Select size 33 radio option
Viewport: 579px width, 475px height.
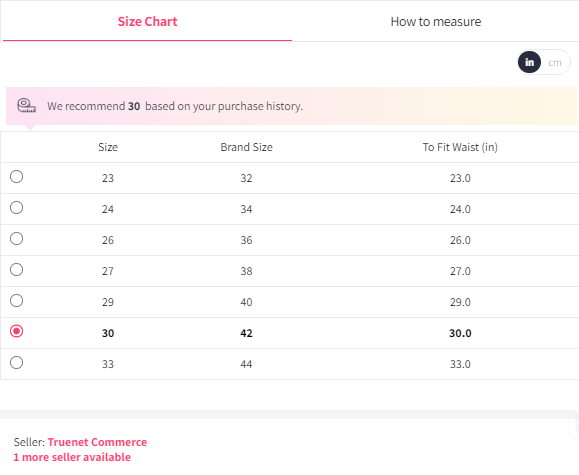pos(16,363)
